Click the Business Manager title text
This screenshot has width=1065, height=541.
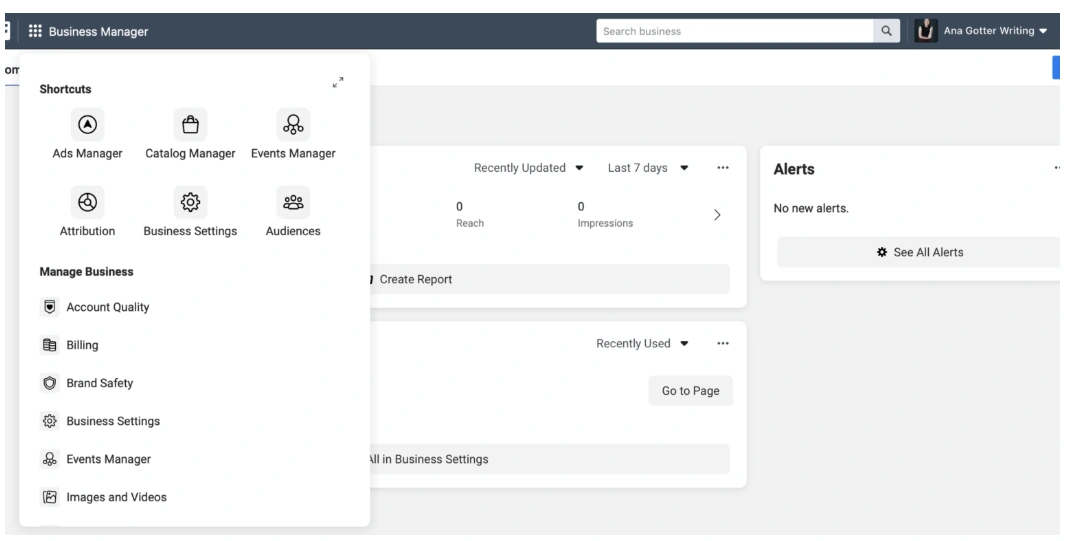pyautogui.click(x=98, y=31)
